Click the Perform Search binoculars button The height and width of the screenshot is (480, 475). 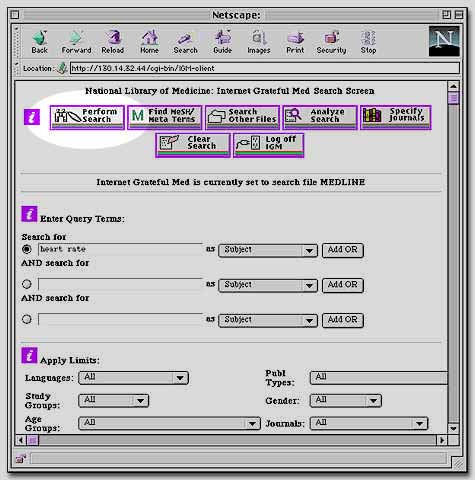click(87, 117)
